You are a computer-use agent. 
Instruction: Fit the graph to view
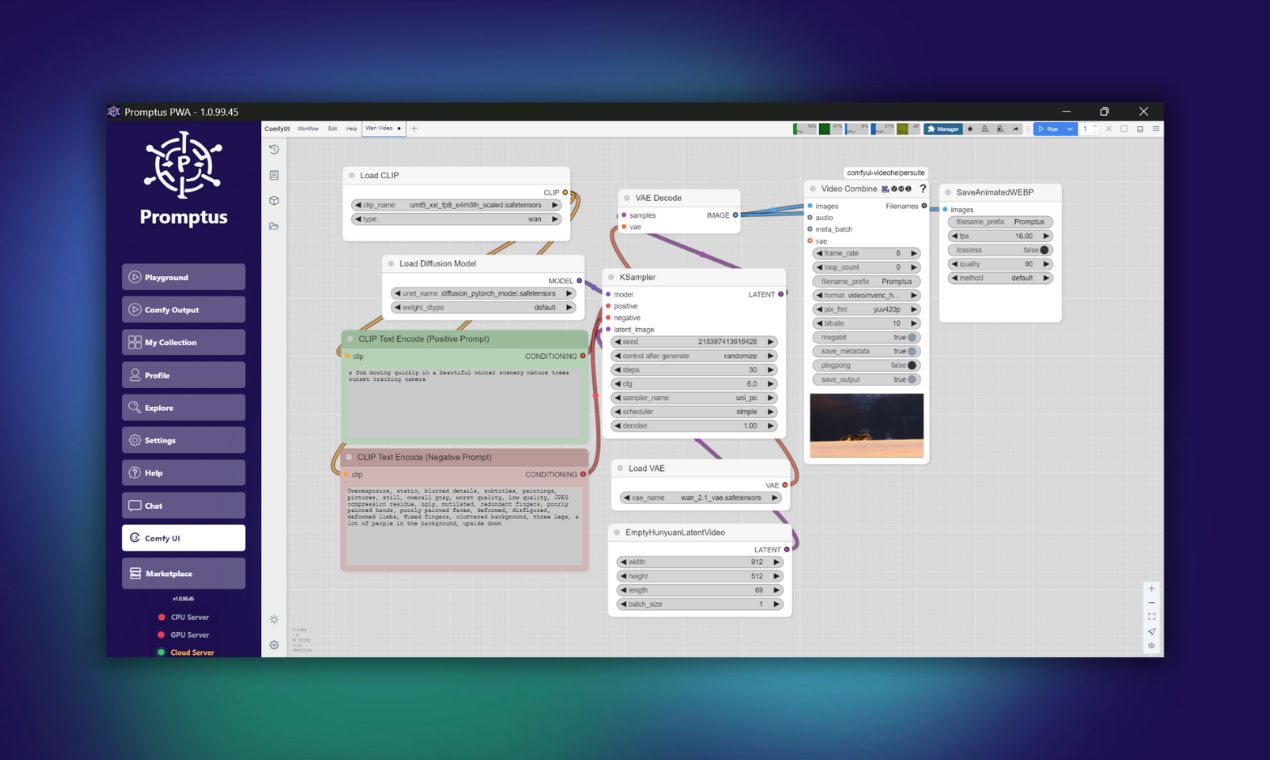click(x=1152, y=616)
